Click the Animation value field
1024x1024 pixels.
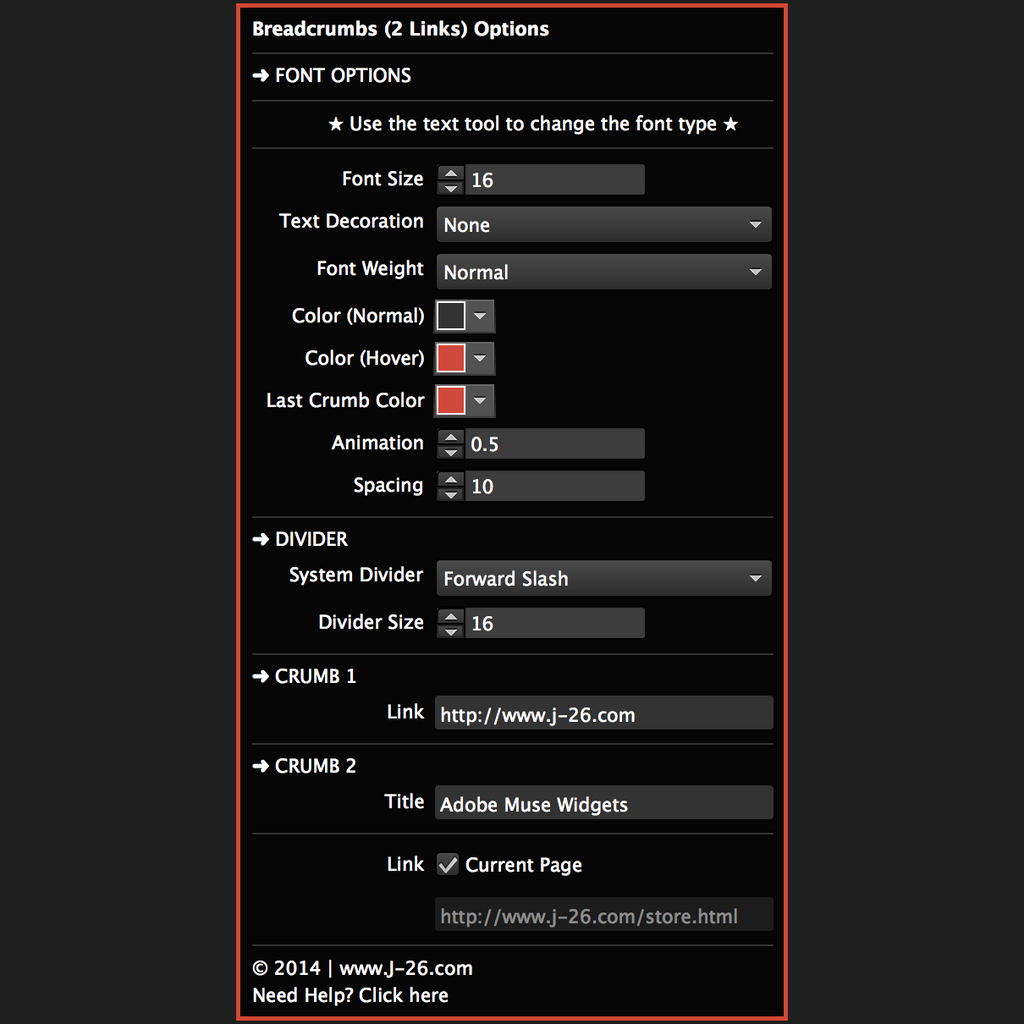pyautogui.click(x=554, y=444)
